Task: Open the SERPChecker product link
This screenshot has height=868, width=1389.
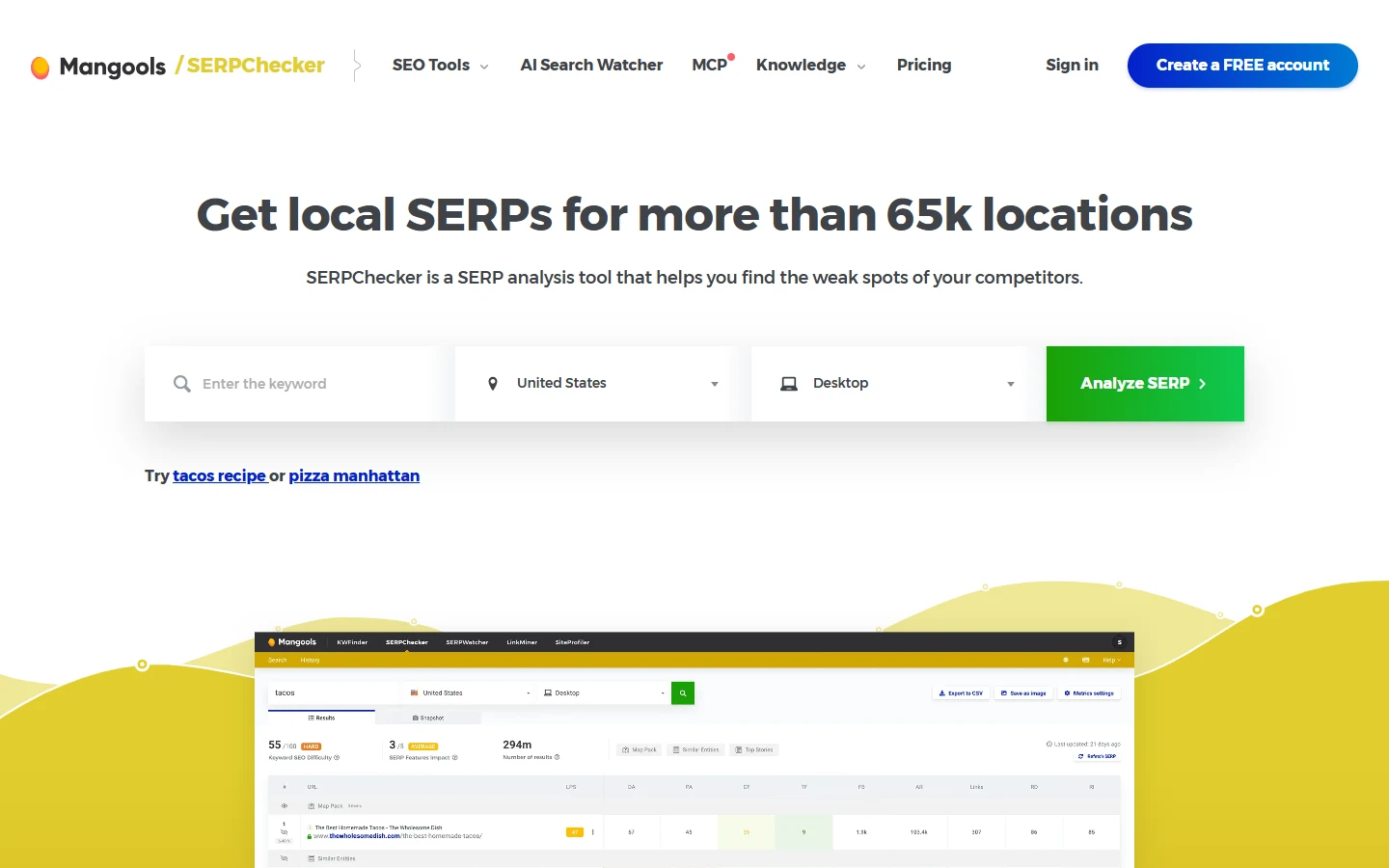Action: click(250, 66)
